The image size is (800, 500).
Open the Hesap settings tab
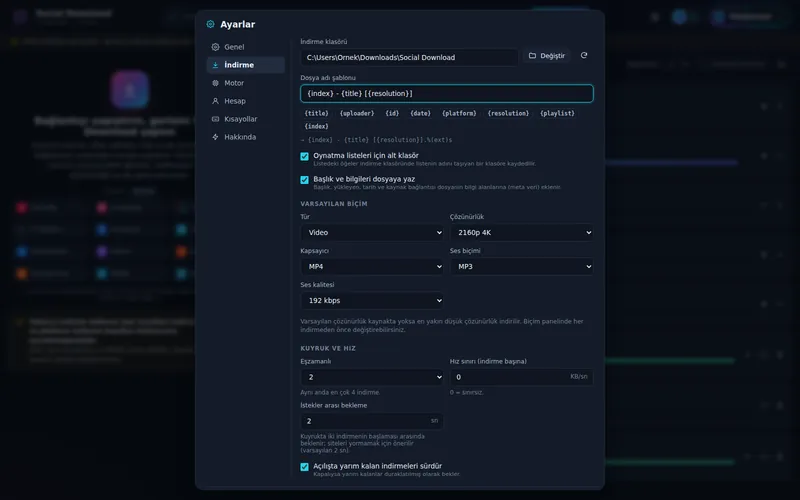coord(245,101)
